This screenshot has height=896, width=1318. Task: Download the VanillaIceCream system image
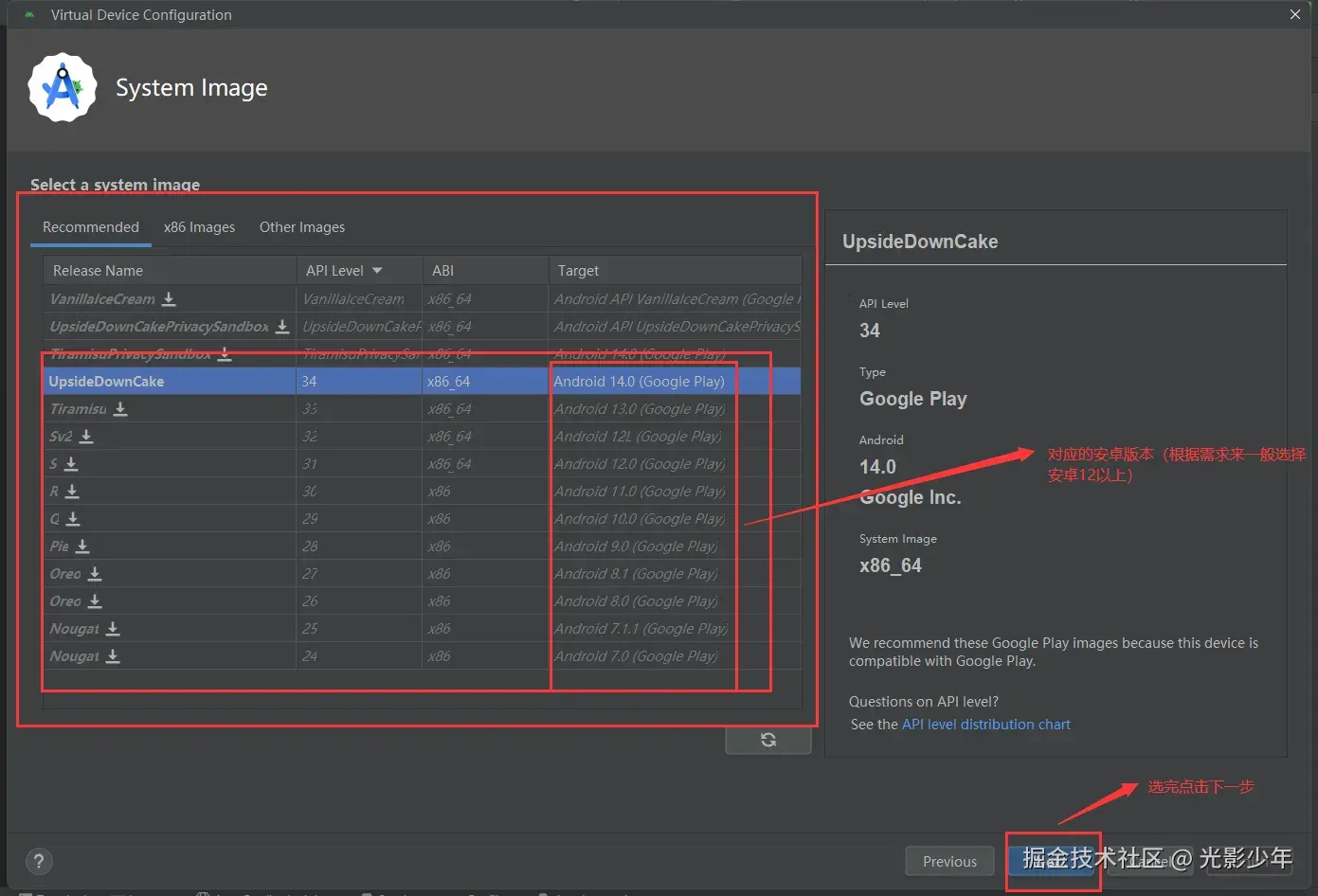(x=169, y=299)
